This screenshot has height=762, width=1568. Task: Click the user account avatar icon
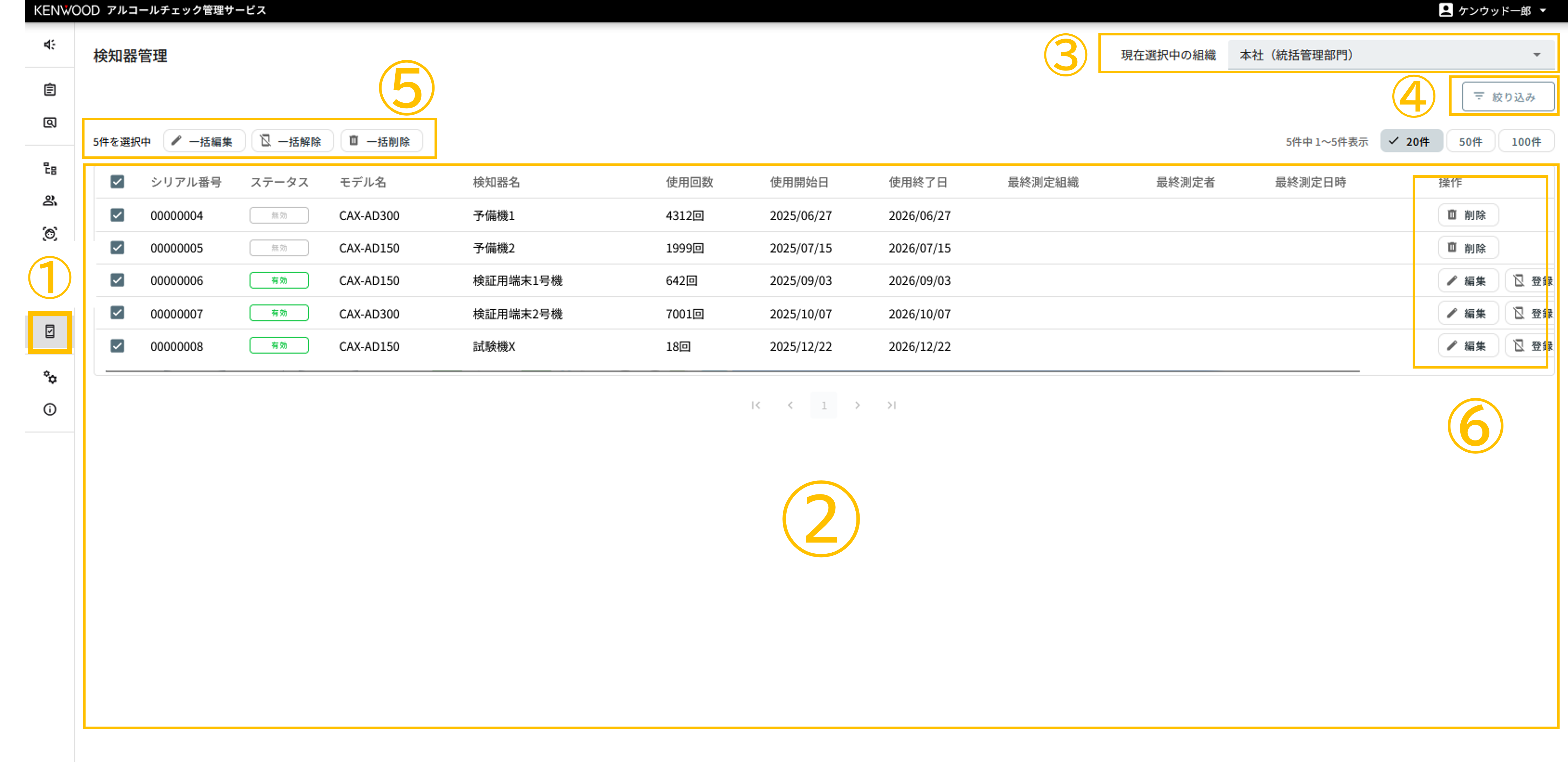[1445, 10]
